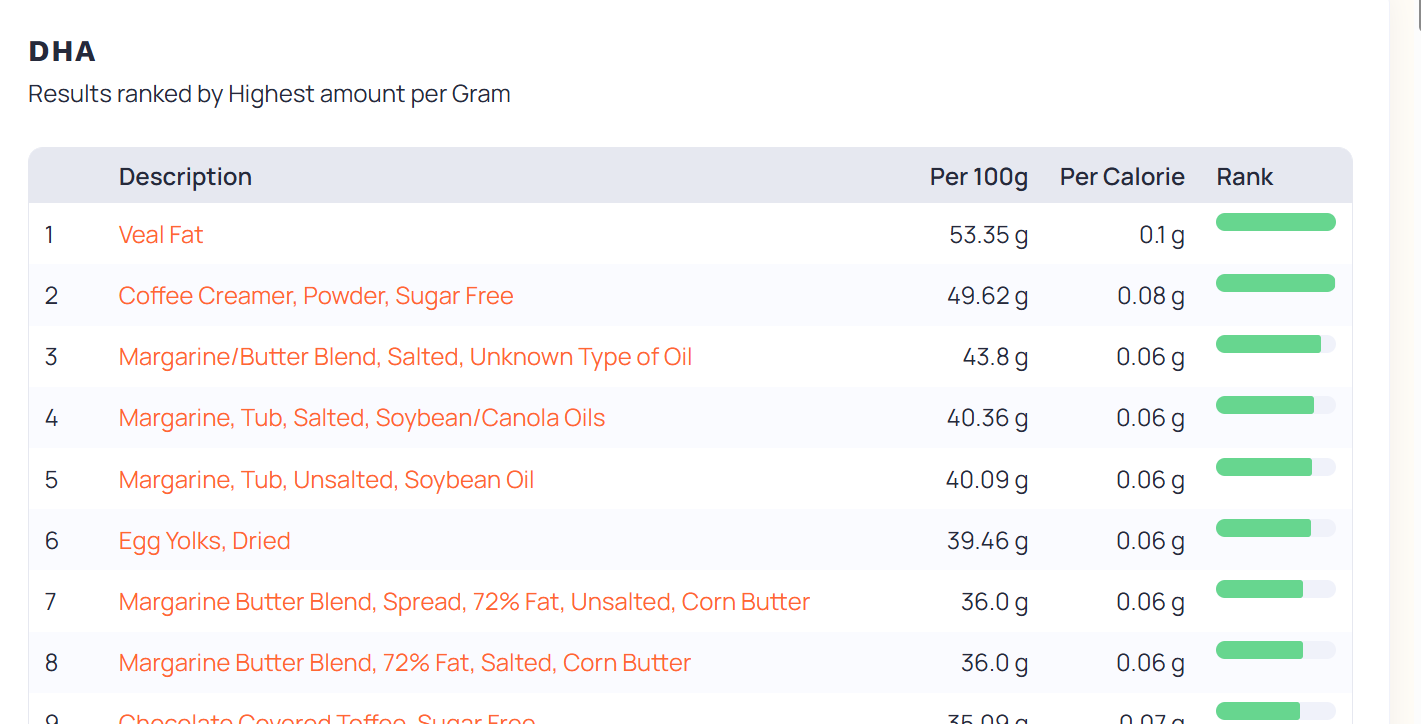Viewport: 1421px width, 724px height.
Task: Select Margarine, Tub, Unsalted, Soybean Oil
Action: pos(326,480)
